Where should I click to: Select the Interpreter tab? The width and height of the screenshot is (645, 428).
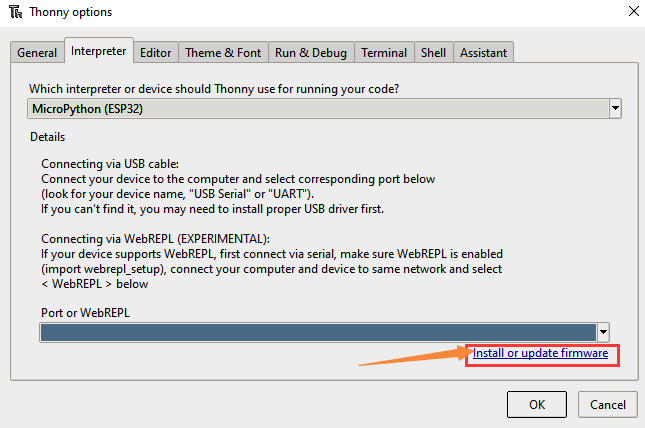[x=99, y=51]
